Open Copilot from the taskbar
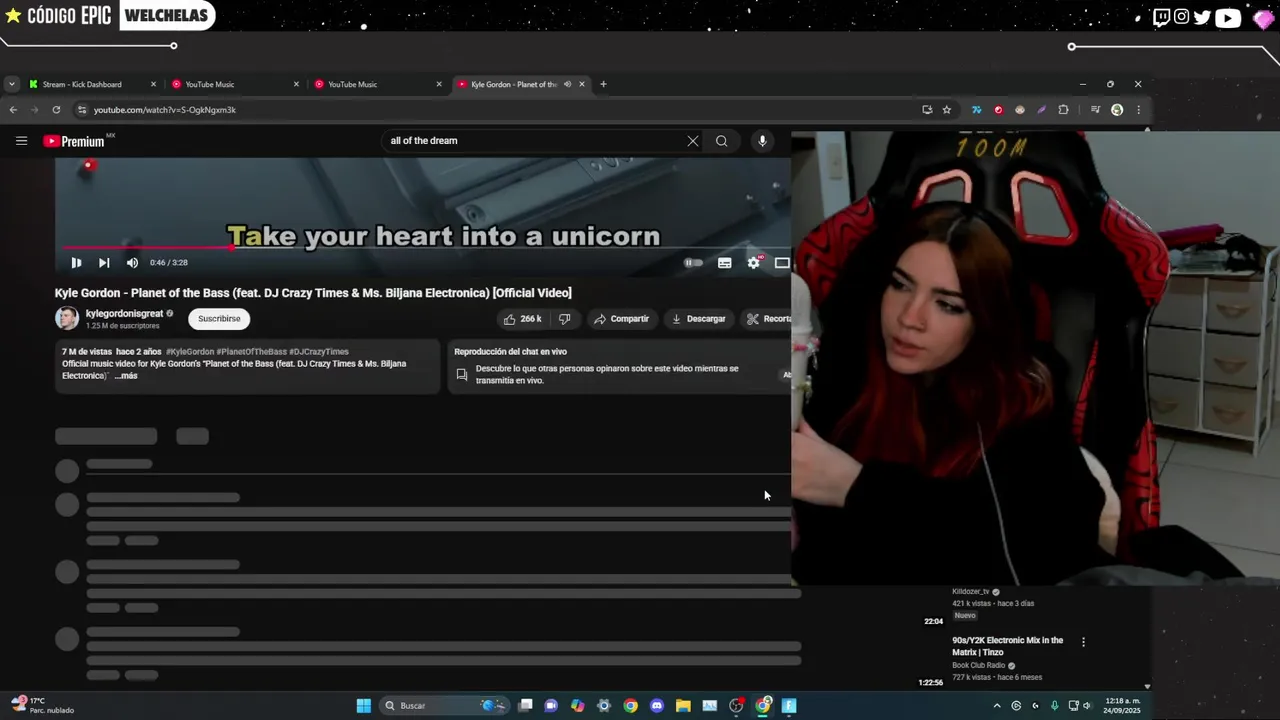 [x=577, y=706]
